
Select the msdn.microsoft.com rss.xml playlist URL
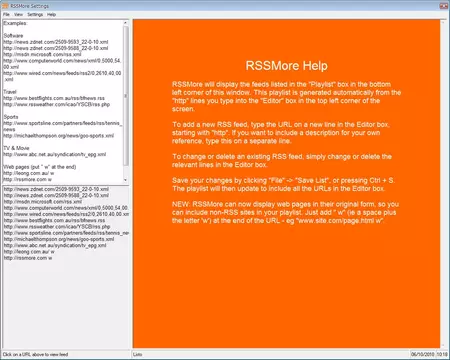tap(43, 202)
